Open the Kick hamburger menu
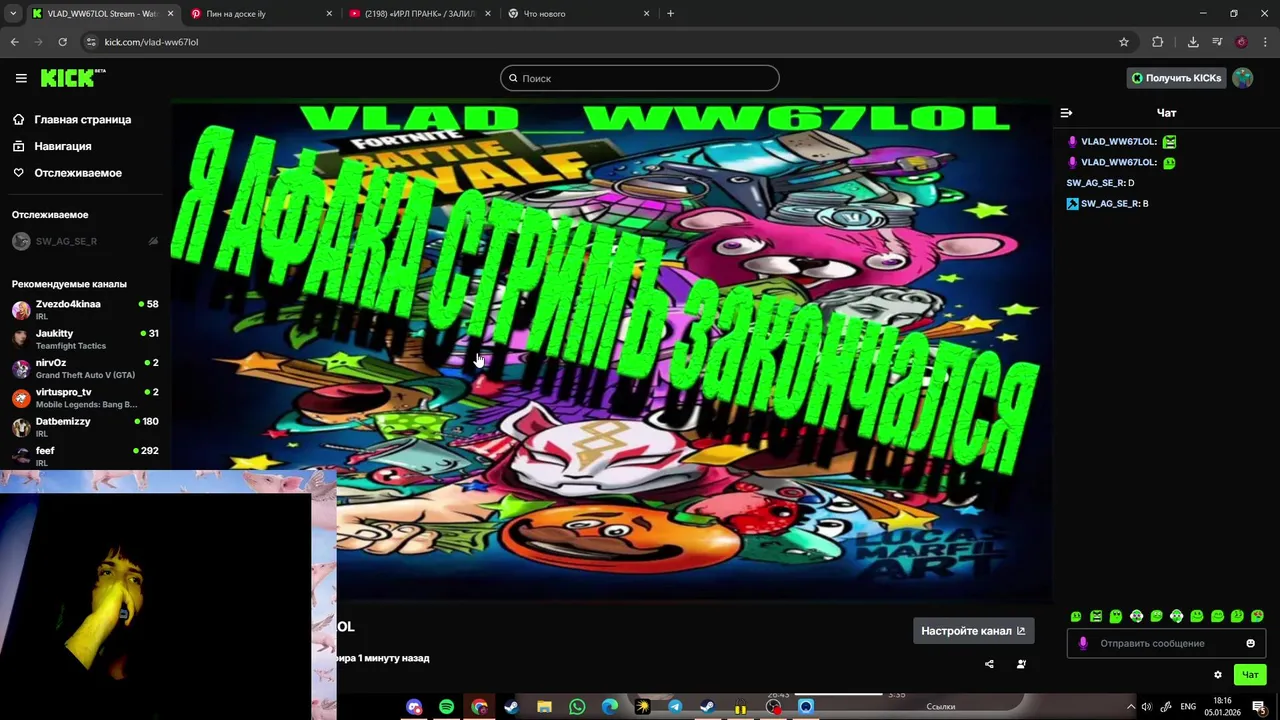Image resolution: width=1280 pixels, height=720 pixels. click(x=21, y=78)
